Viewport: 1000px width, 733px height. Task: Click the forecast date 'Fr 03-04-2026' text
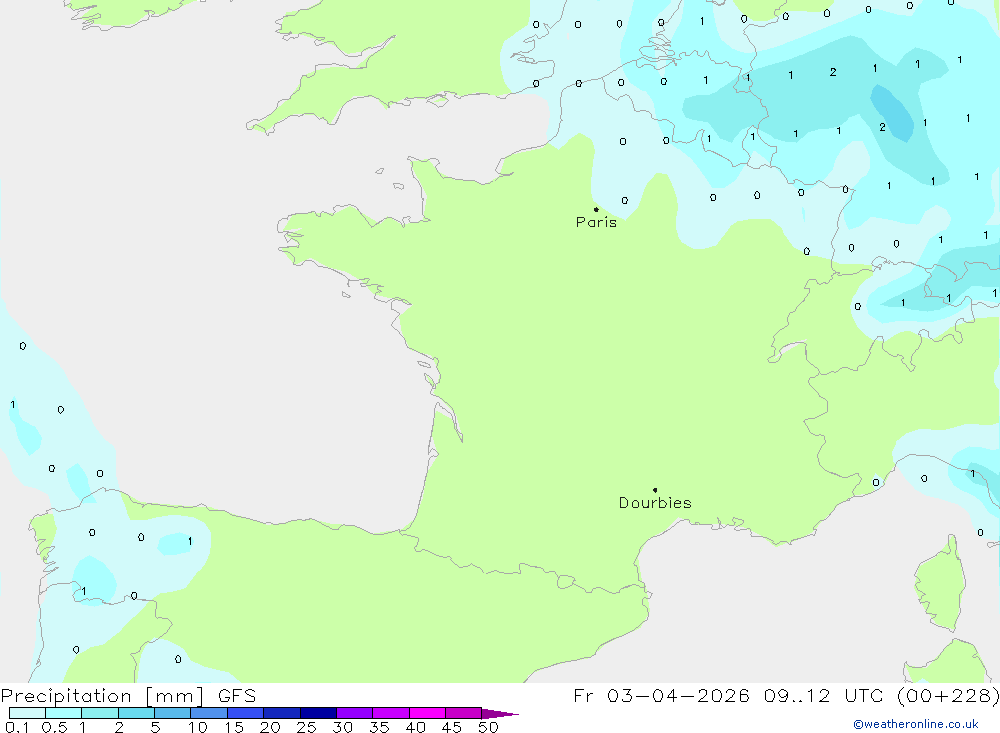point(661,696)
